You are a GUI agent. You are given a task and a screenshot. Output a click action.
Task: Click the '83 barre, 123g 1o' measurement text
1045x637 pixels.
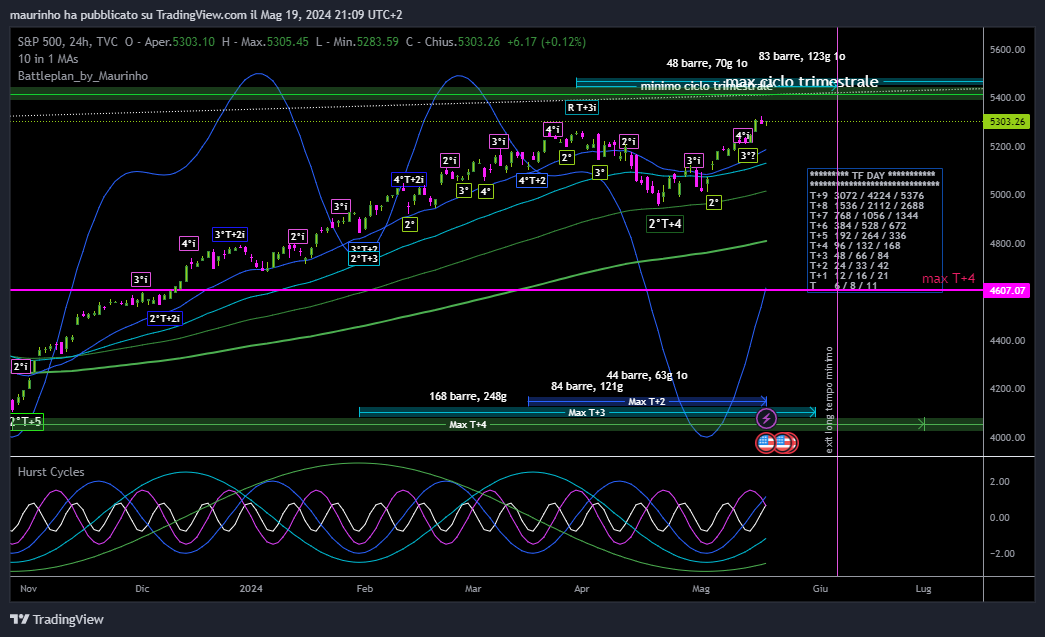802,57
